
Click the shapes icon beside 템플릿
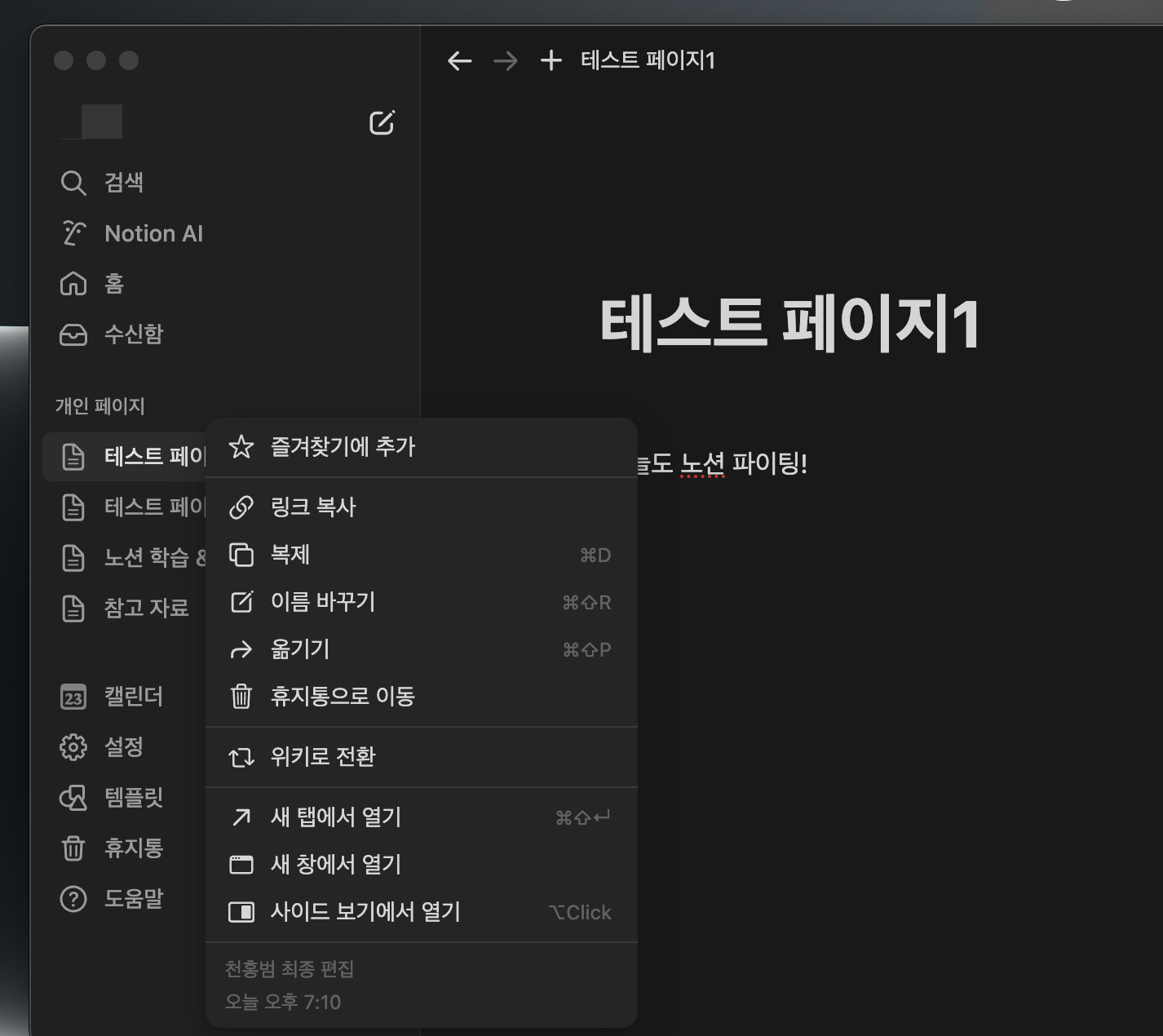click(x=73, y=798)
